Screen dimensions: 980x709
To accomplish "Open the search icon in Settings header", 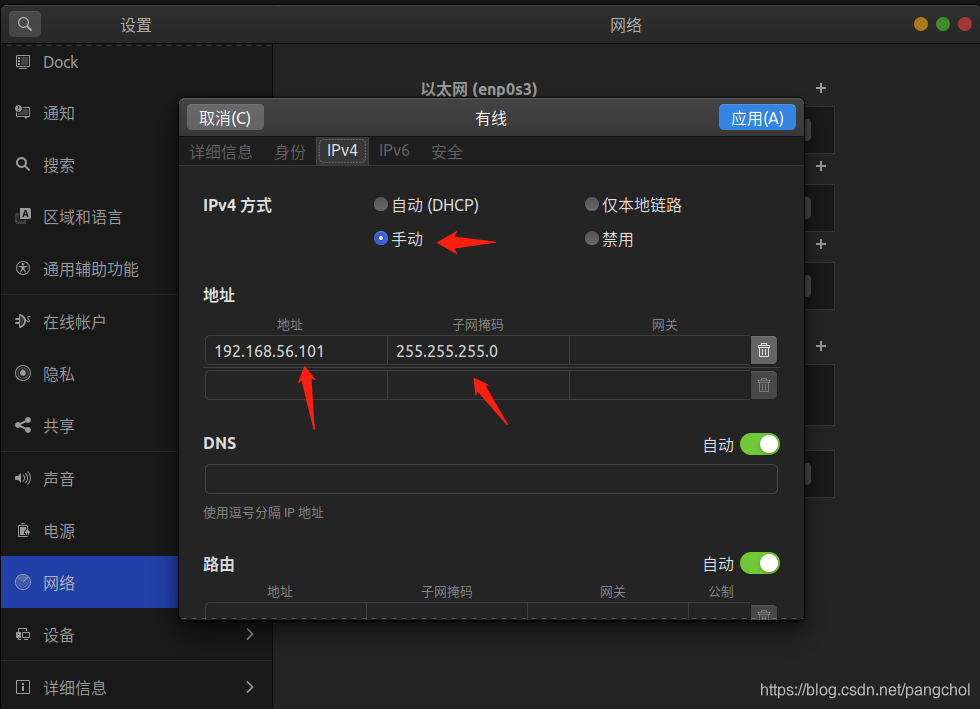I will [x=25, y=24].
